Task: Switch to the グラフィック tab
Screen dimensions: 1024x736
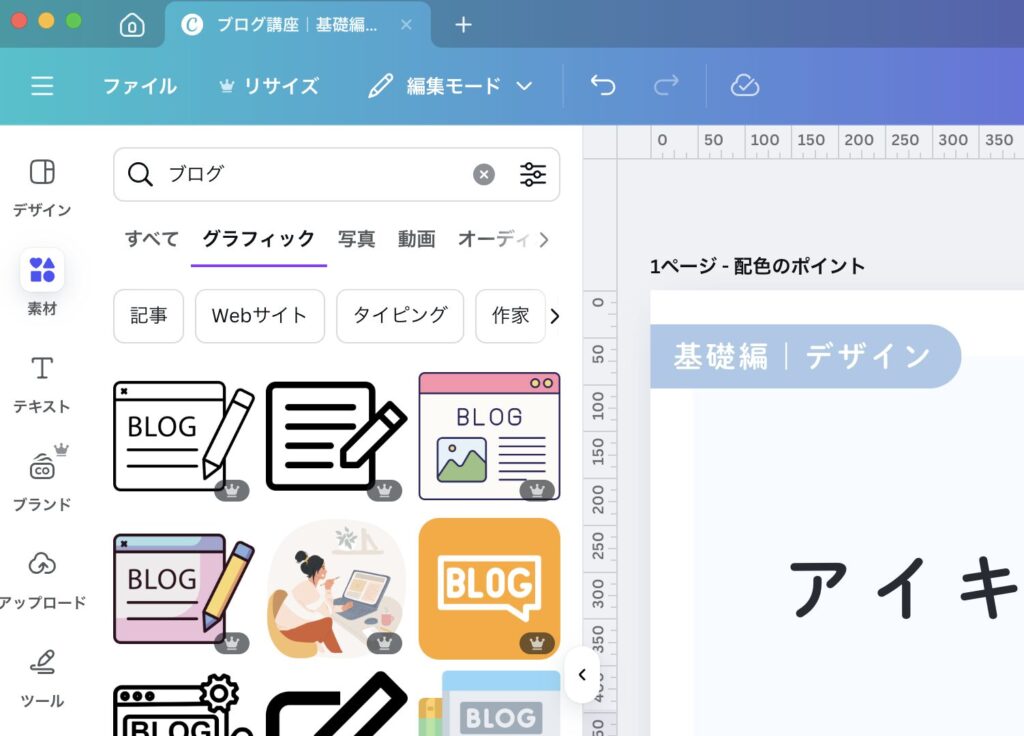Action: [x=259, y=239]
